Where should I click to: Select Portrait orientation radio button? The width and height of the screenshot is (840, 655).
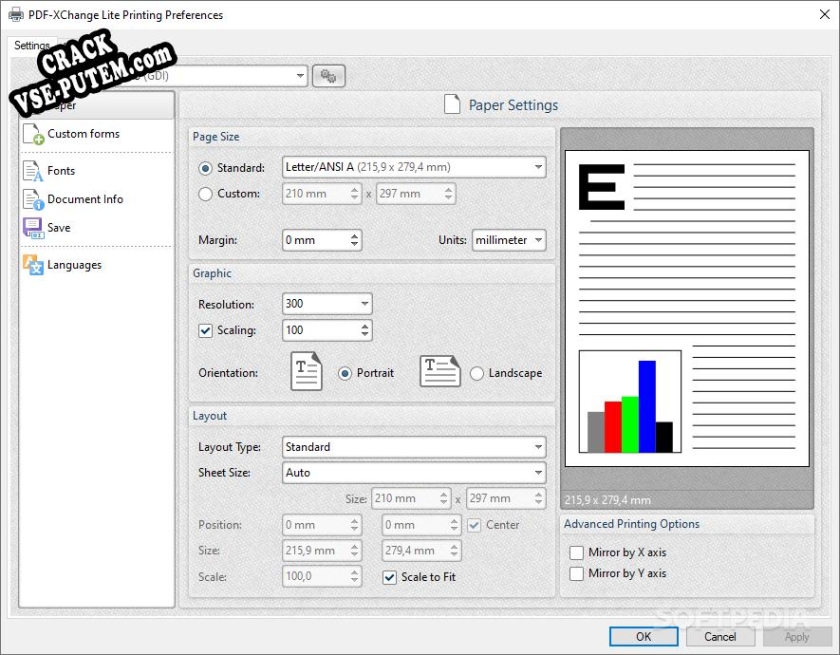[x=345, y=373]
